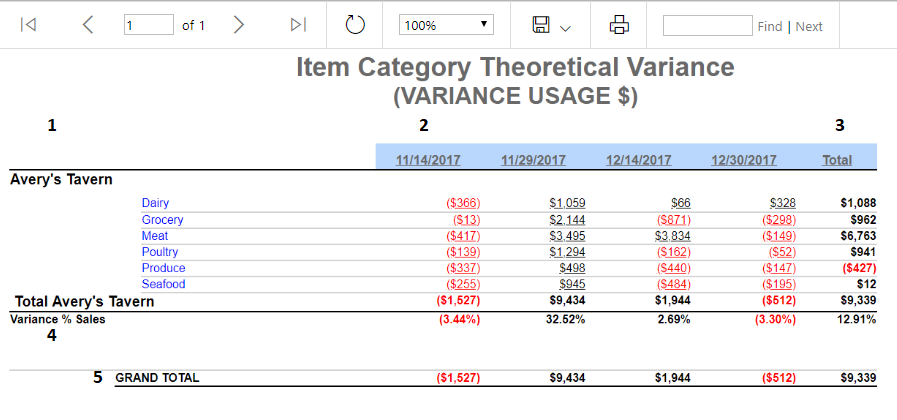
Task: Click the Next search link
Action: 809,26
